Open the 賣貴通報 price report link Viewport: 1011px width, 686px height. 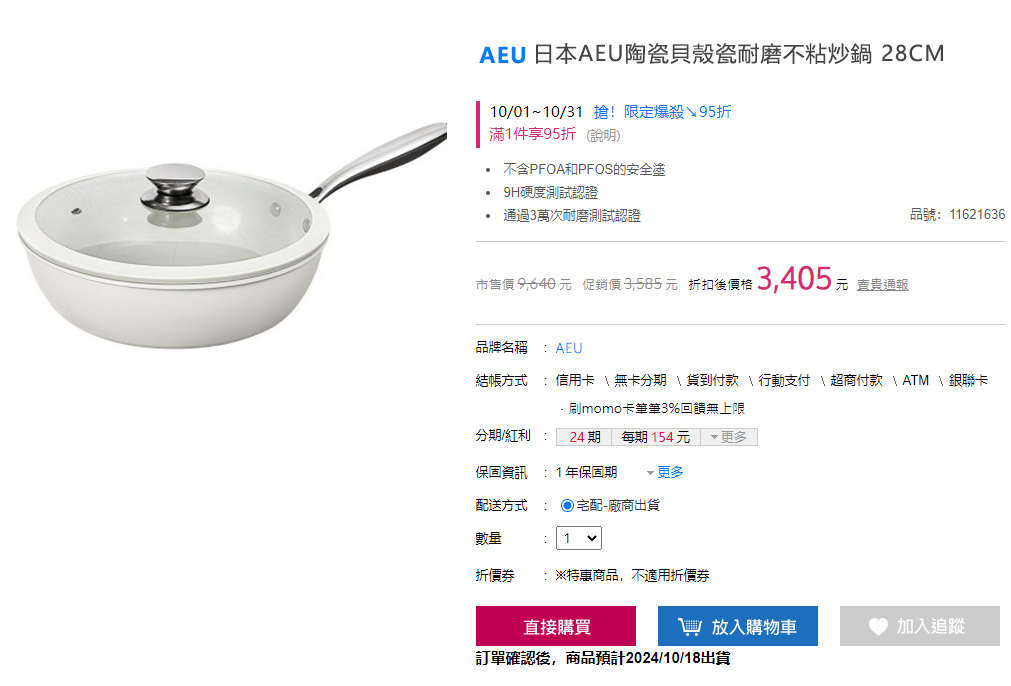(x=882, y=284)
